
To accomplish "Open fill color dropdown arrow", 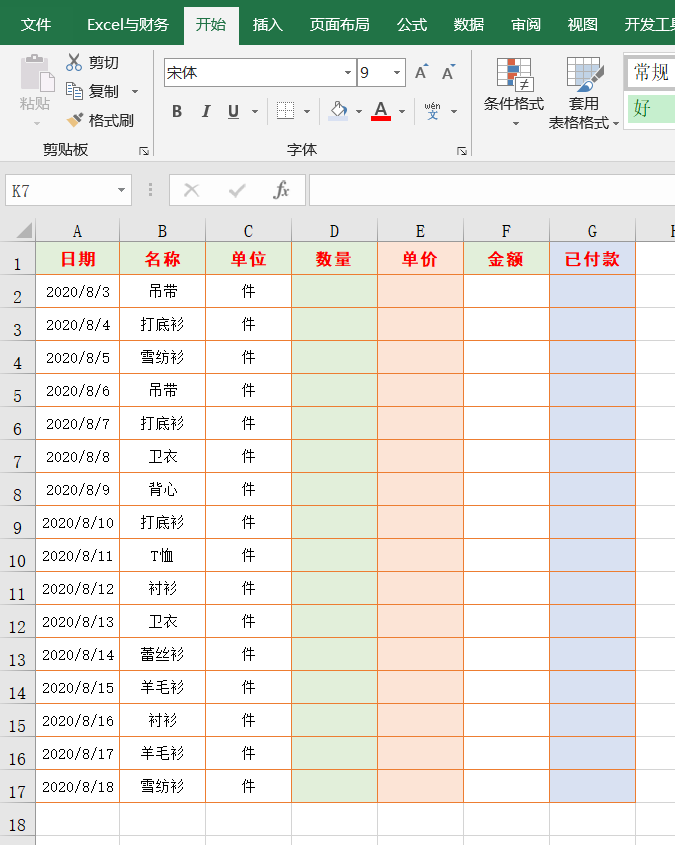I will pyautogui.click(x=359, y=112).
